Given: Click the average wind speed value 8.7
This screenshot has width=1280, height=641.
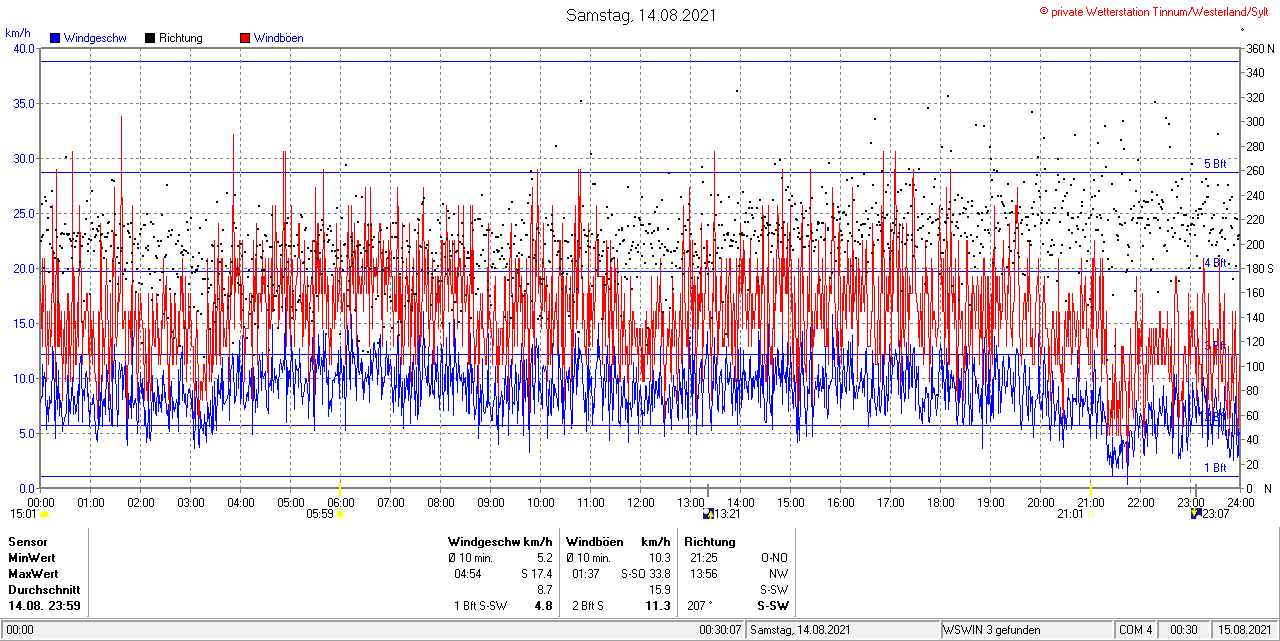Looking at the screenshot, I should pos(545,590).
